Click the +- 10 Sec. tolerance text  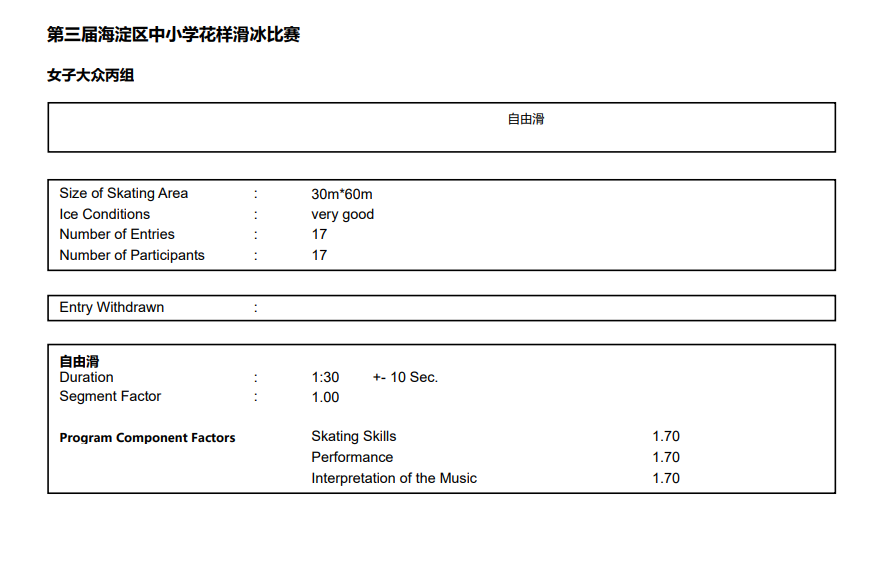(x=405, y=377)
